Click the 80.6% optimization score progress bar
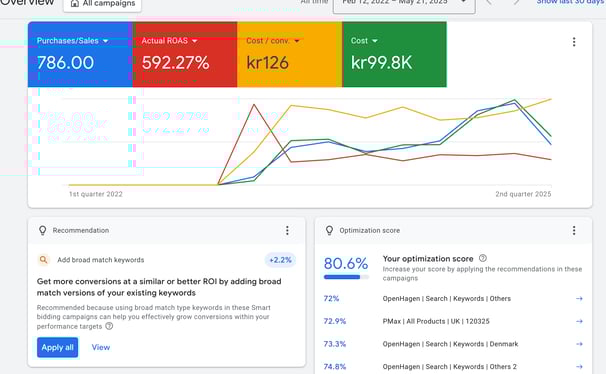 tap(346, 277)
